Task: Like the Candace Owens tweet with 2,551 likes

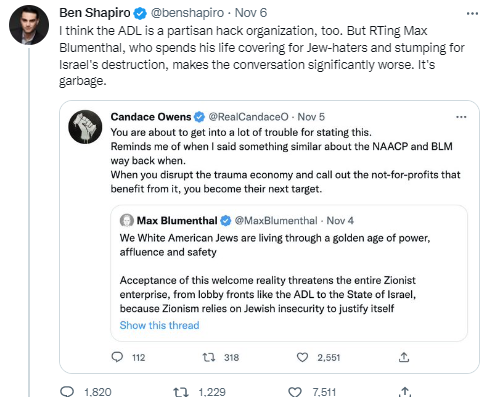Action: pyautogui.click(x=302, y=357)
